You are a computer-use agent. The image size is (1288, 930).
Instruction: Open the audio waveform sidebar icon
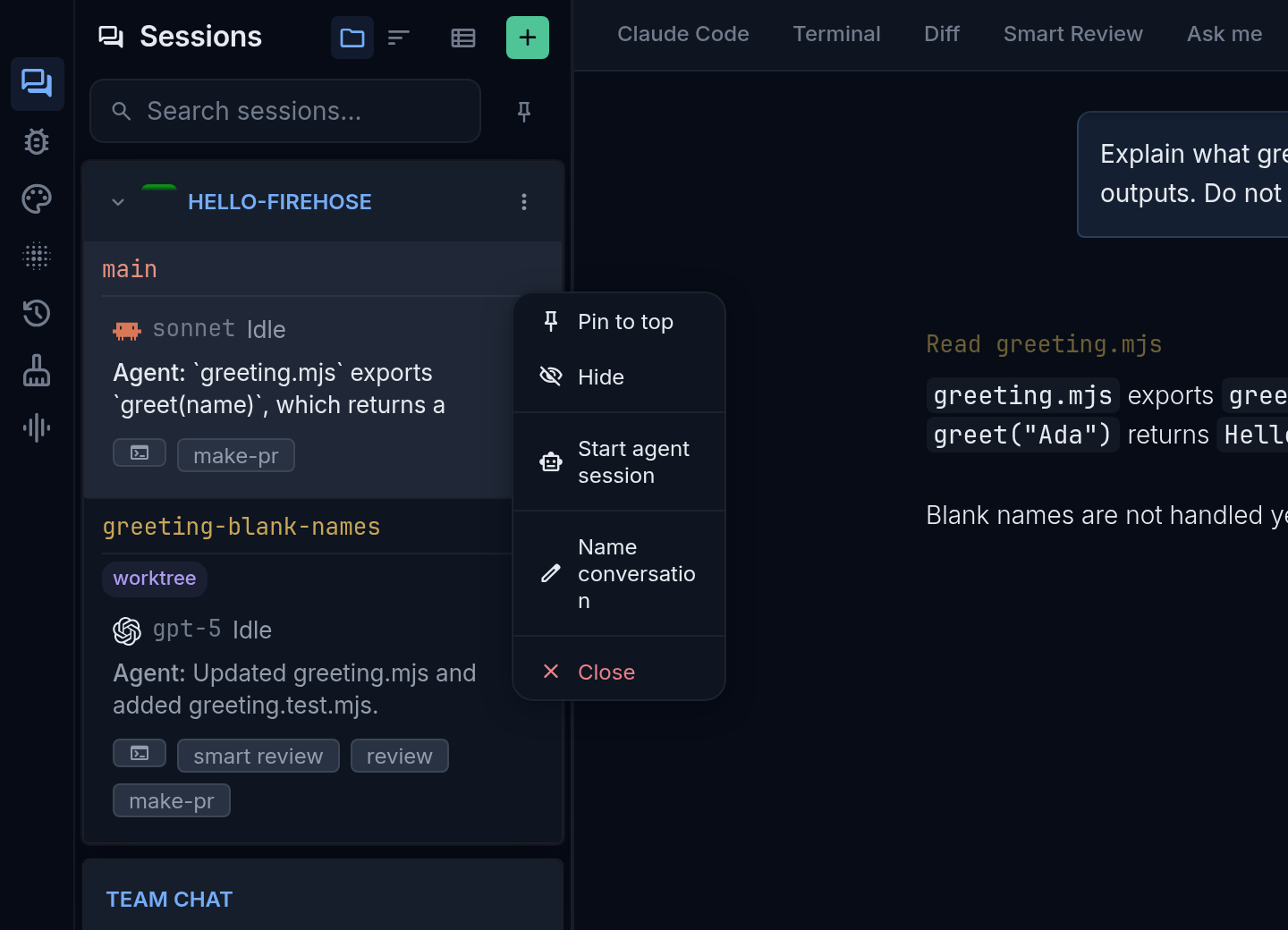(37, 427)
